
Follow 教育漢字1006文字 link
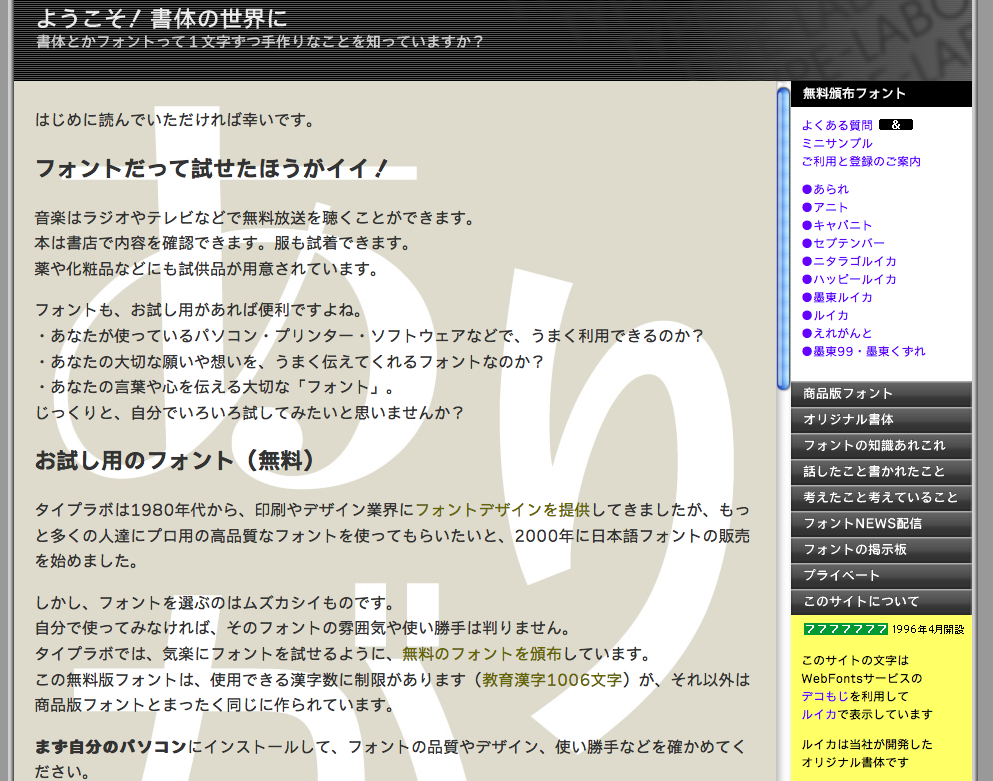click(x=552, y=680)
